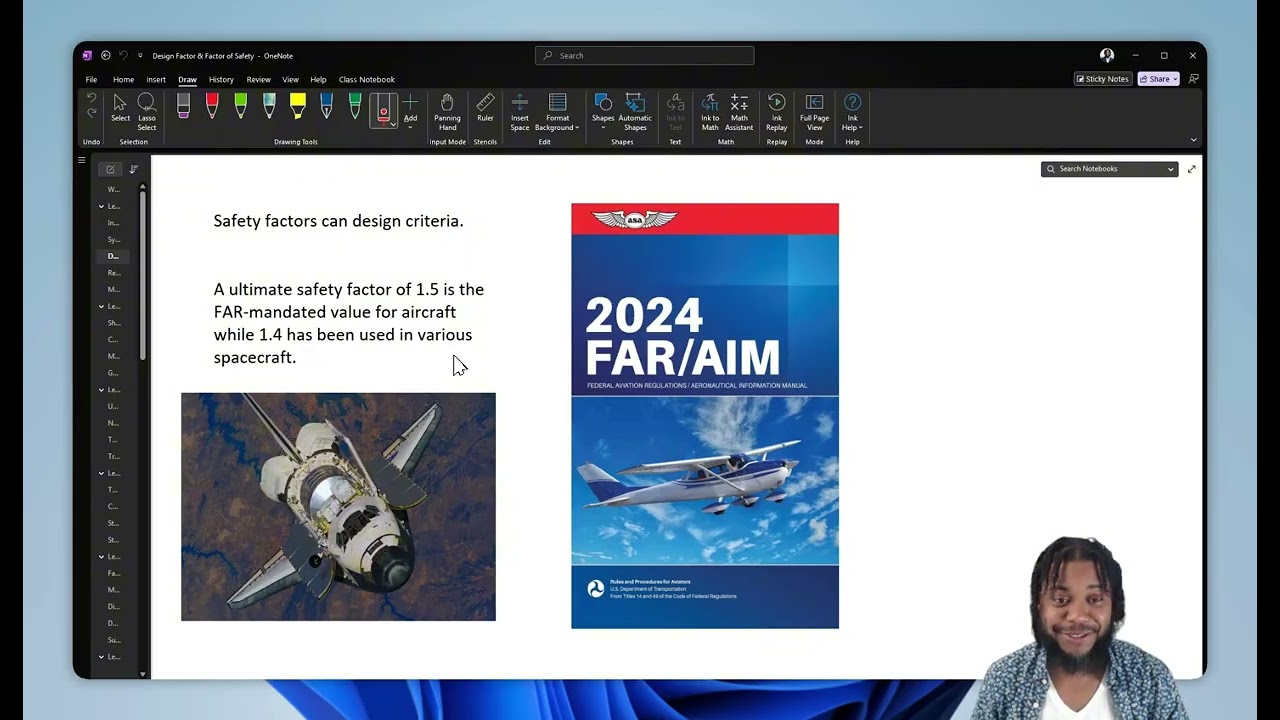This screenshot has height=720, width=1280.
Task: Start Ink Replay
Action: coord(777,111)
